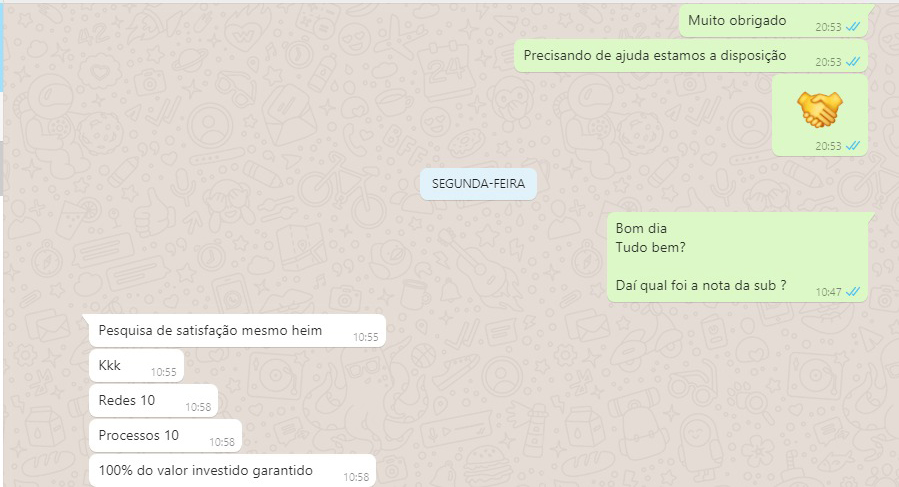Click the handshake emoji message
This screenshot has width=899, height=487.
coord(819,115)
